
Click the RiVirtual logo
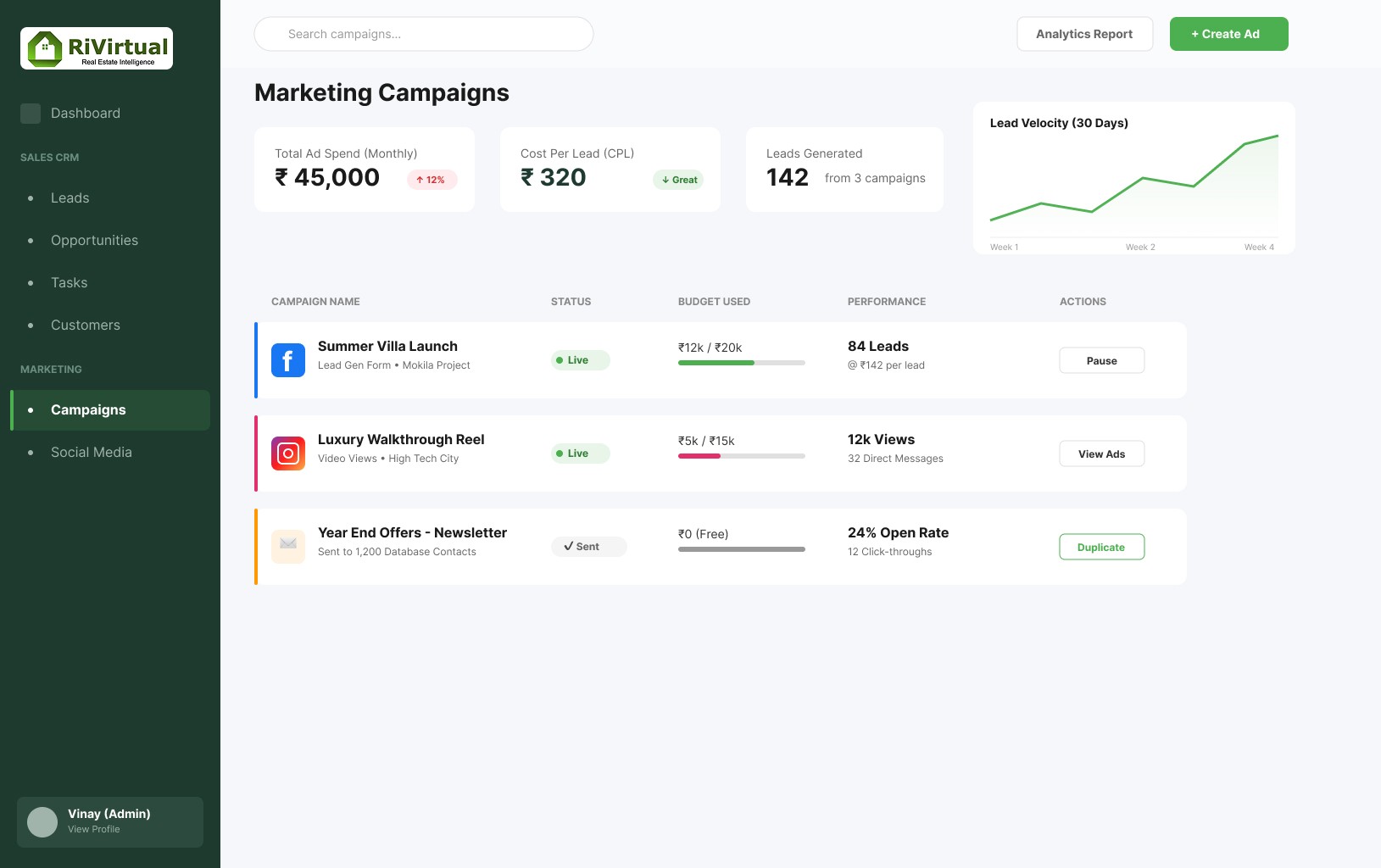pyautogui.click(x=97, y=48)
